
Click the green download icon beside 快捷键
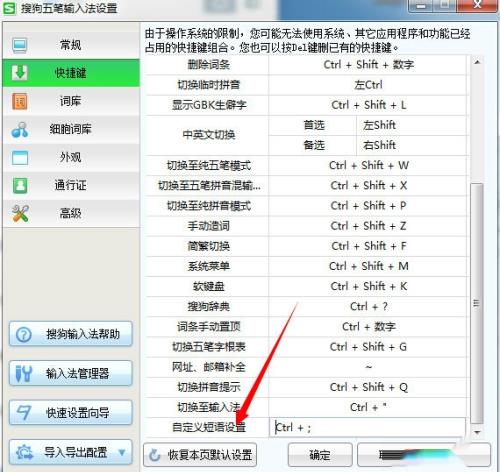pyautogui.click(x=20, y=73)
